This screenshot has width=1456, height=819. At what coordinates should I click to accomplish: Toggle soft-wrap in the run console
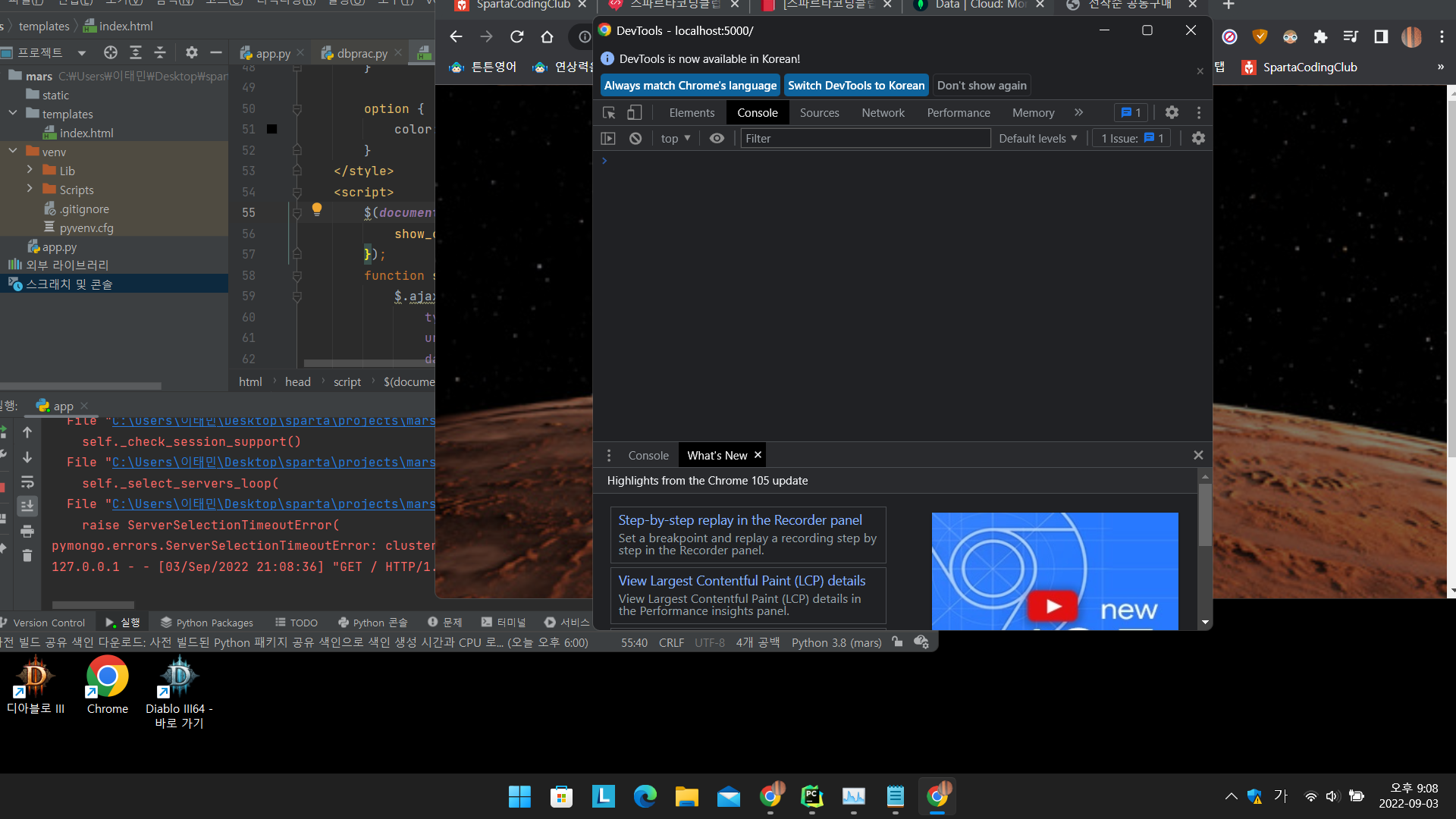tap(27, 482)
